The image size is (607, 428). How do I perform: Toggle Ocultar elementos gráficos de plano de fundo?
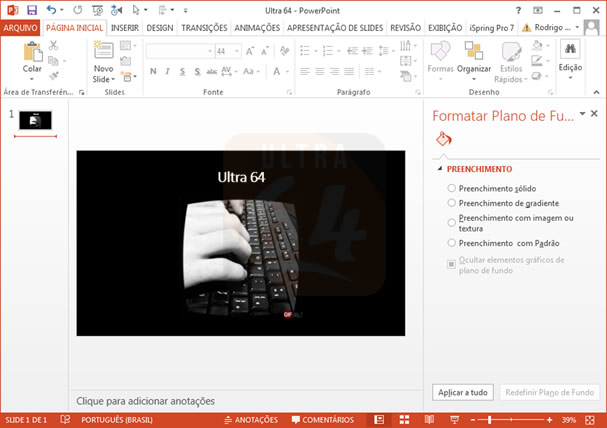point(506,265)
